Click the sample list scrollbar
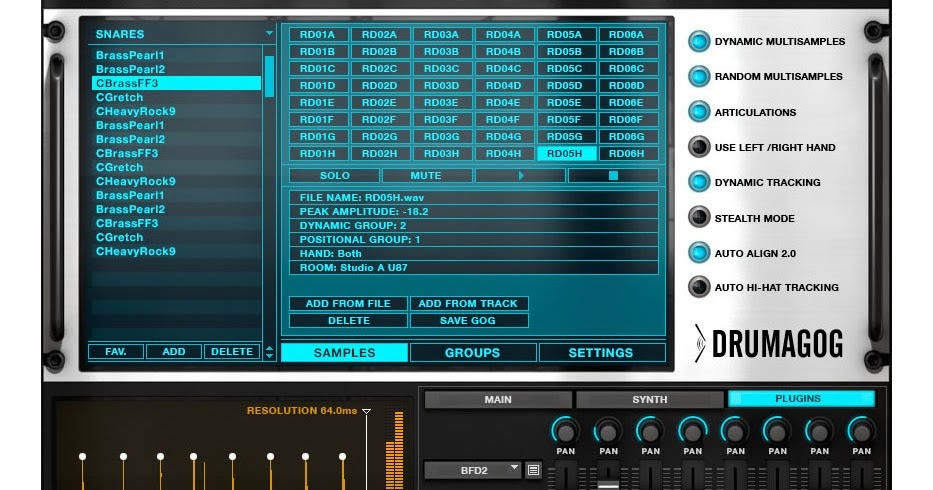The height and width of the screenshot is (490, 933). tap(270, 76)
